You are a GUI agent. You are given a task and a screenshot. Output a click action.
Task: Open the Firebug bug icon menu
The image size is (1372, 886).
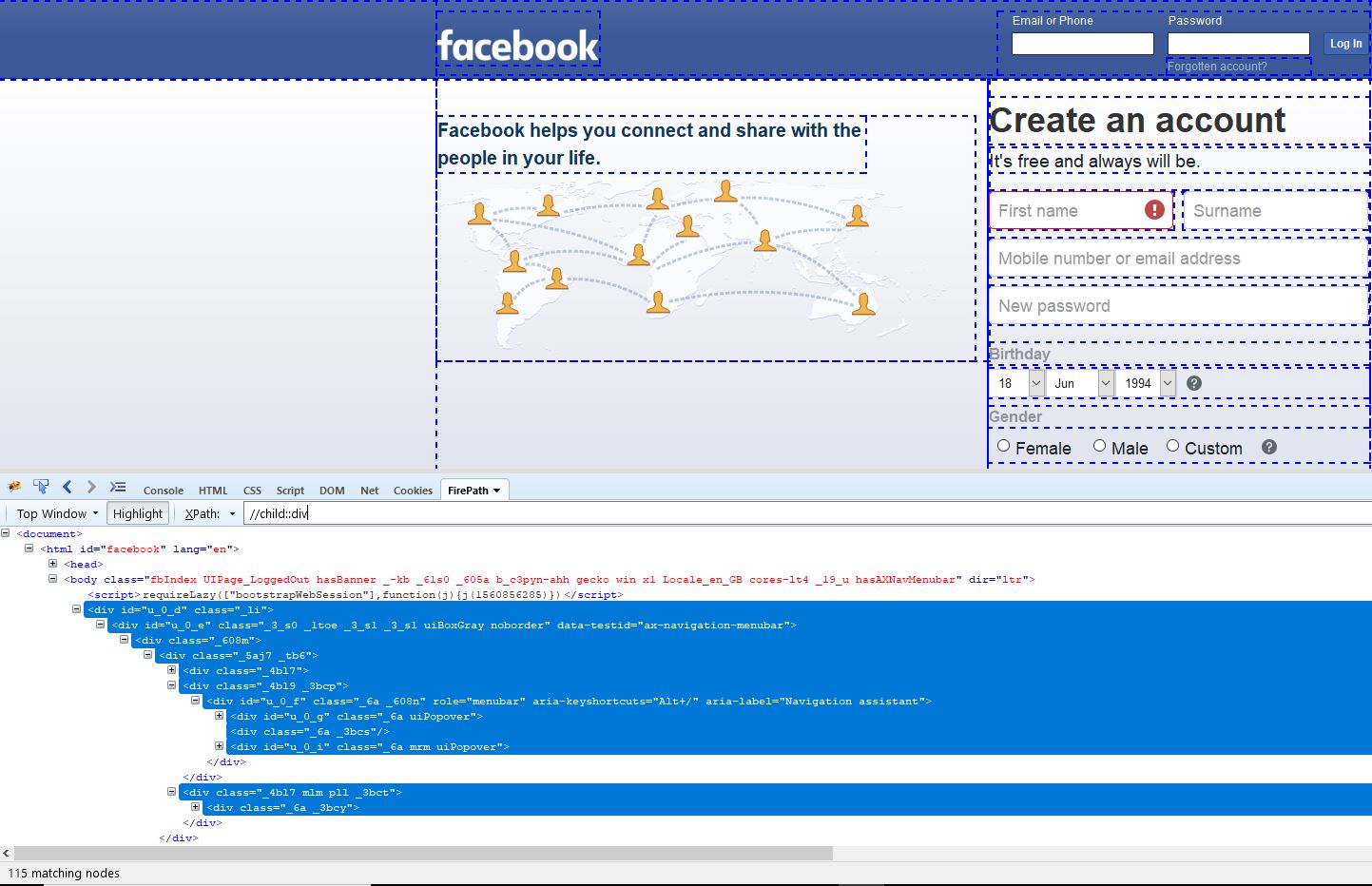pyautogui.click(x=14, y=487)
